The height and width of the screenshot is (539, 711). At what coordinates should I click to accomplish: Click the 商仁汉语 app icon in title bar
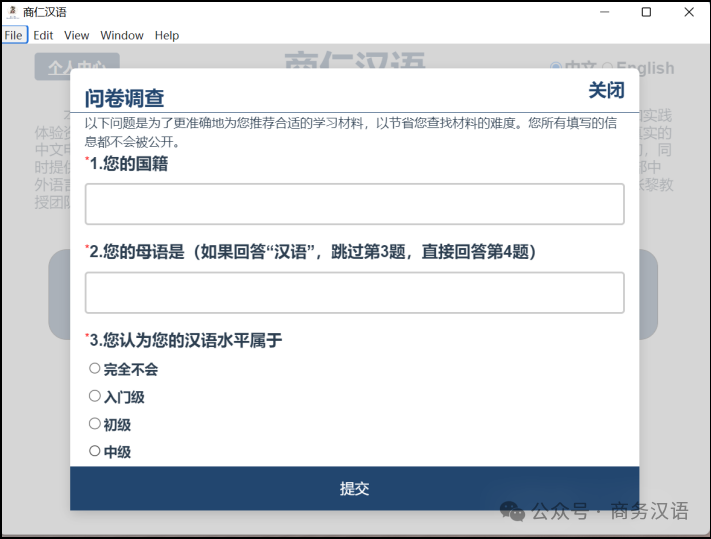click(x=11, y=12)
